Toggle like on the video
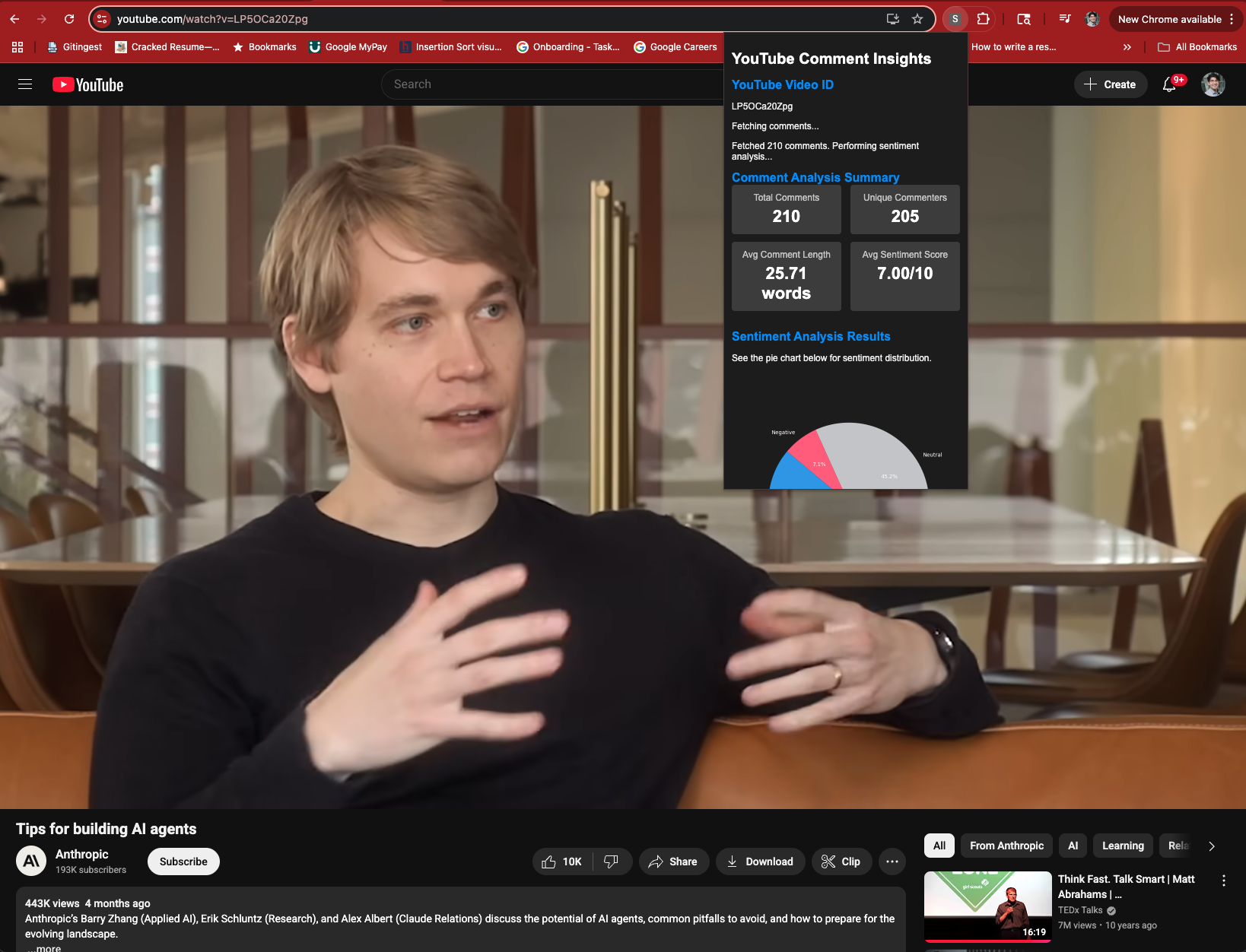 561,862
